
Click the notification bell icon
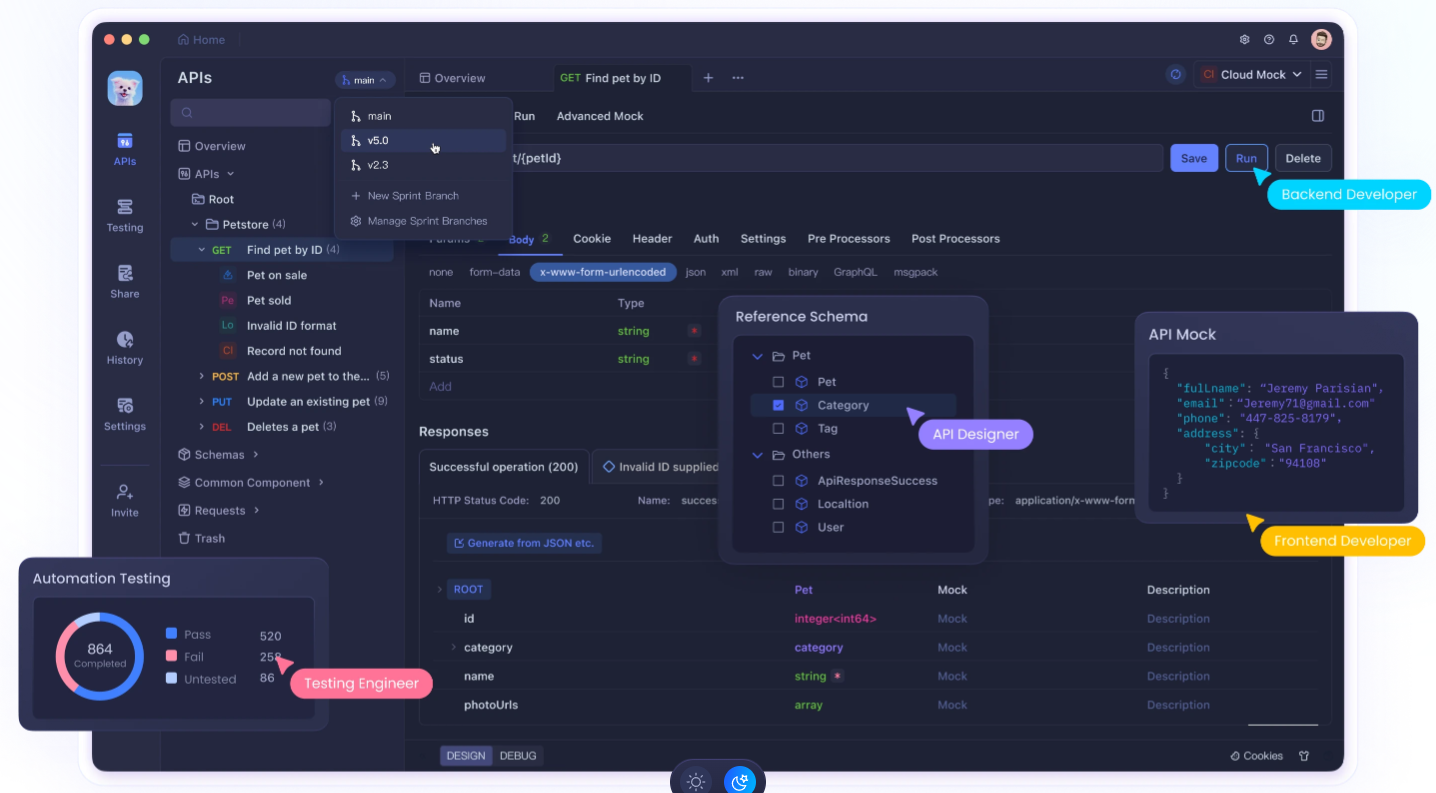coord(1293,40)
